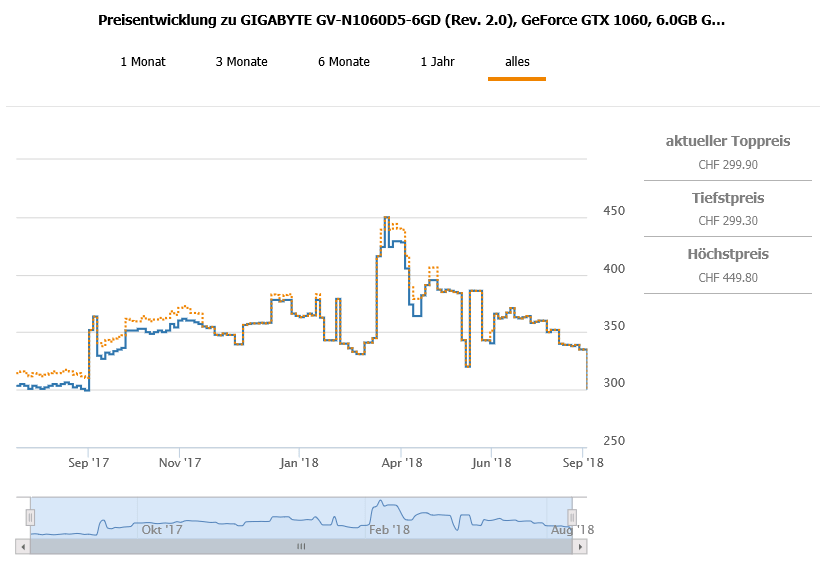This screenshot has width=824, height=563.
Task: Click the navigator scrollbar left arrow
Action: (x=21, y=547)
